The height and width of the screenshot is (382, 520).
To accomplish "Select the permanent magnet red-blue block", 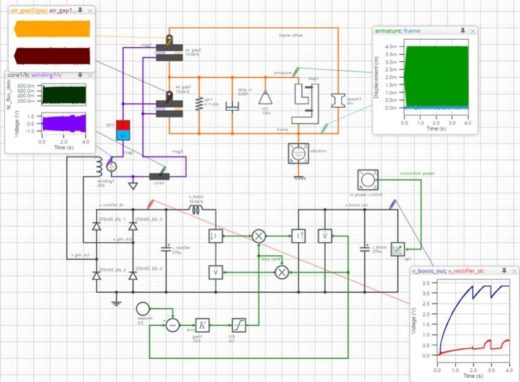I will coord(123,130).
